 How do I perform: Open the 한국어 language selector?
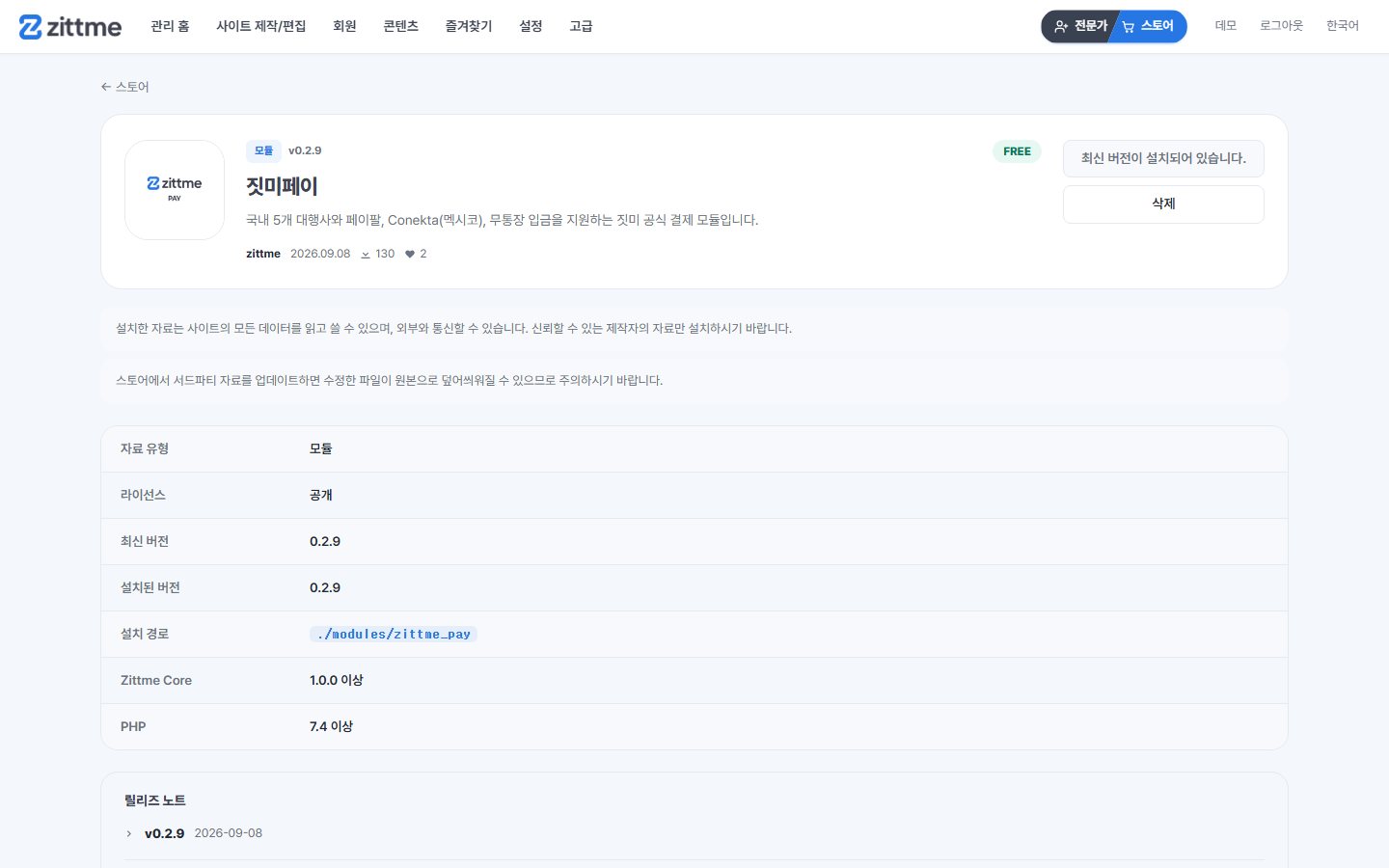[x=1343, y=26]
